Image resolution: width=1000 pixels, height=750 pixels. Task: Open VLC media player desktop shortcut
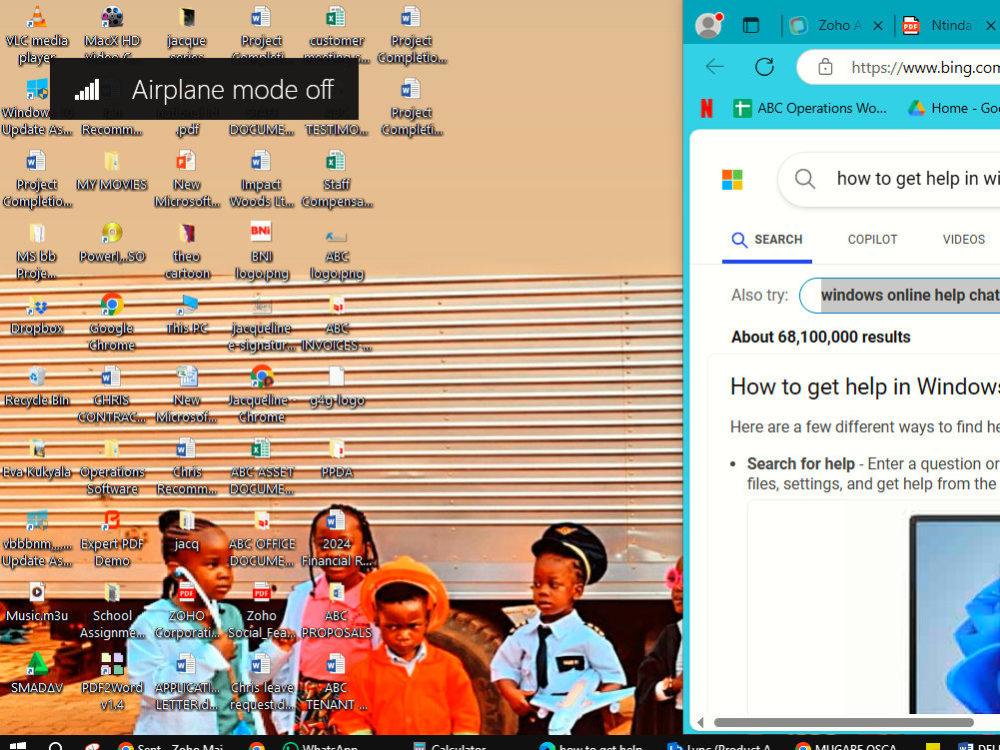coord(37,34)
